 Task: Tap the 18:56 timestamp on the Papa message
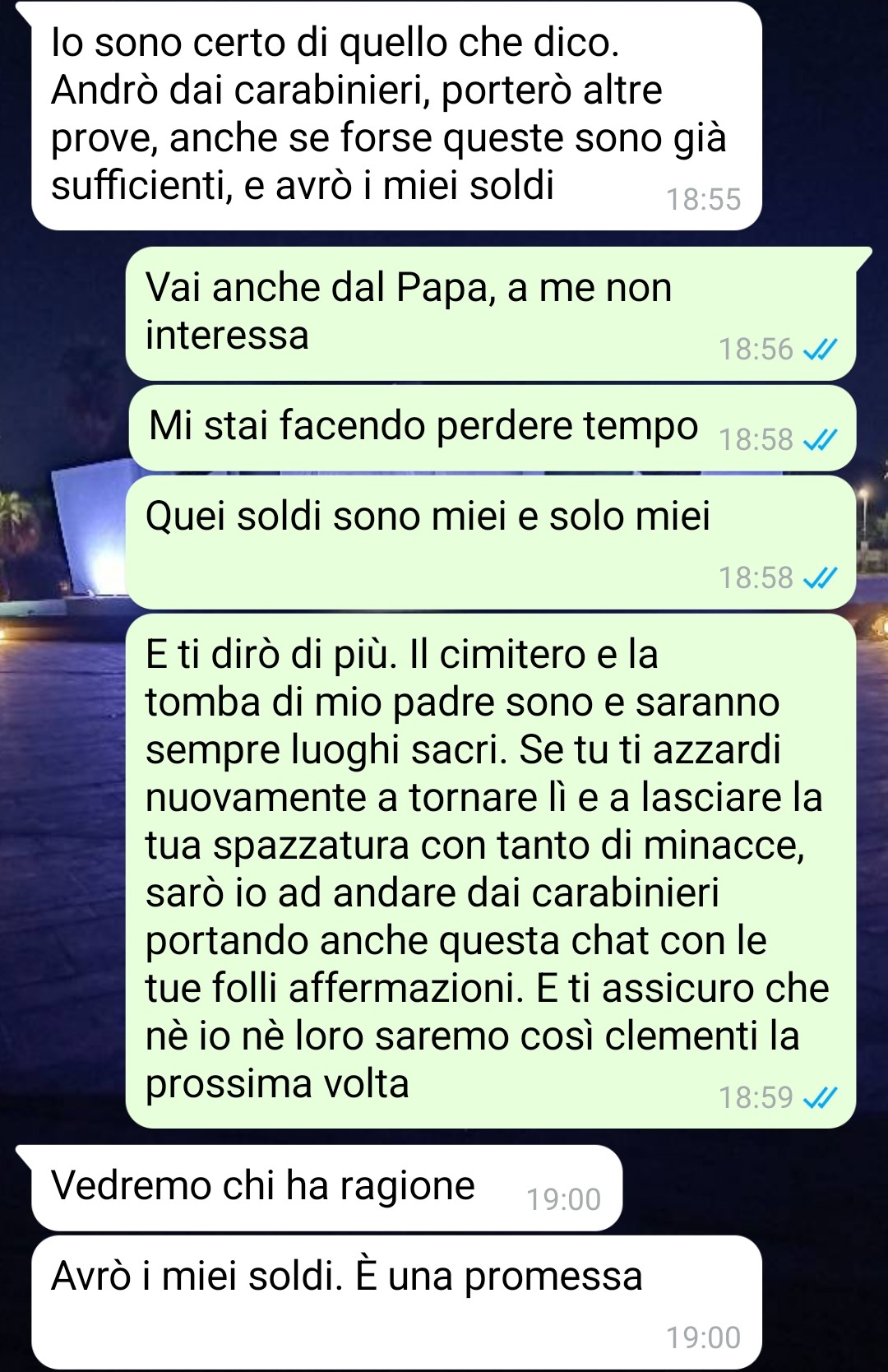(x=756, y=350)
